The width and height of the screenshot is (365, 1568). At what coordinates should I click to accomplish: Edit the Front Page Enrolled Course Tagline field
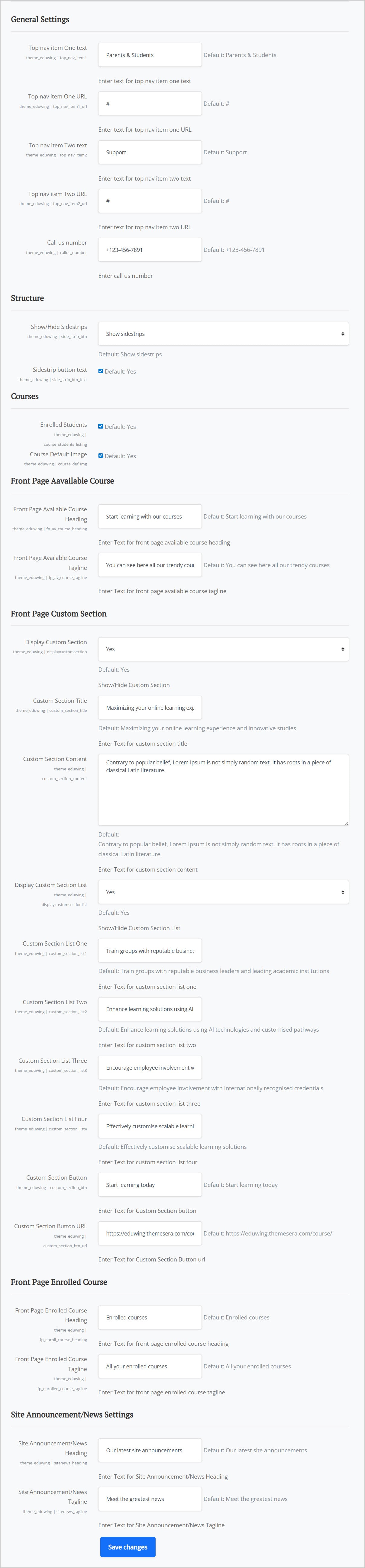[x=149, y=1366]
